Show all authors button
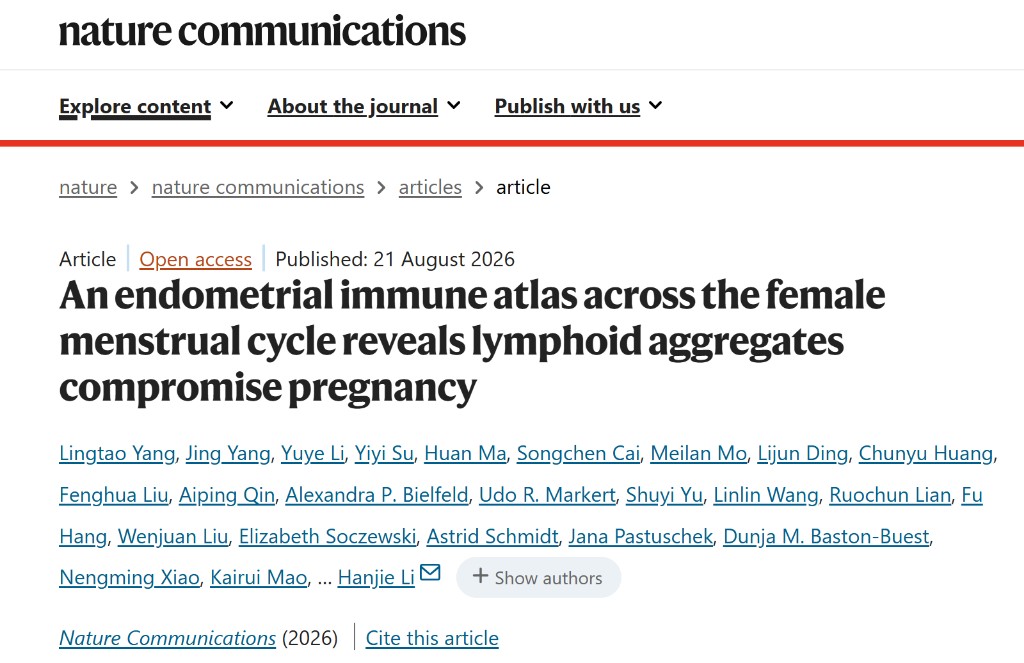Screen dimensions: 1024x663 pos(538,577)
